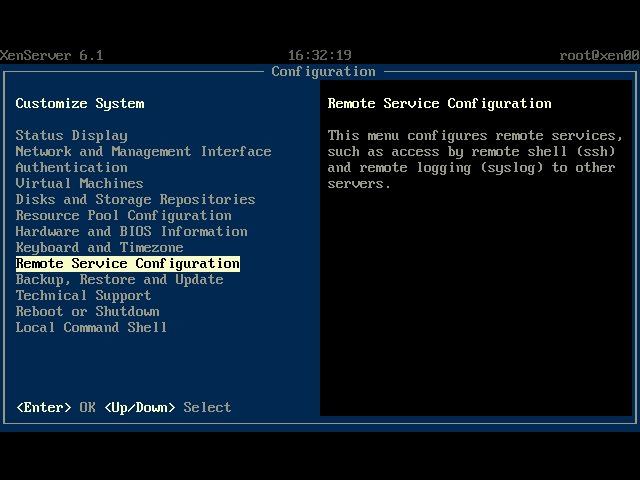640x480 pixels.
Task: Click the 16:32:19 clock display
Action: [320, 56]
